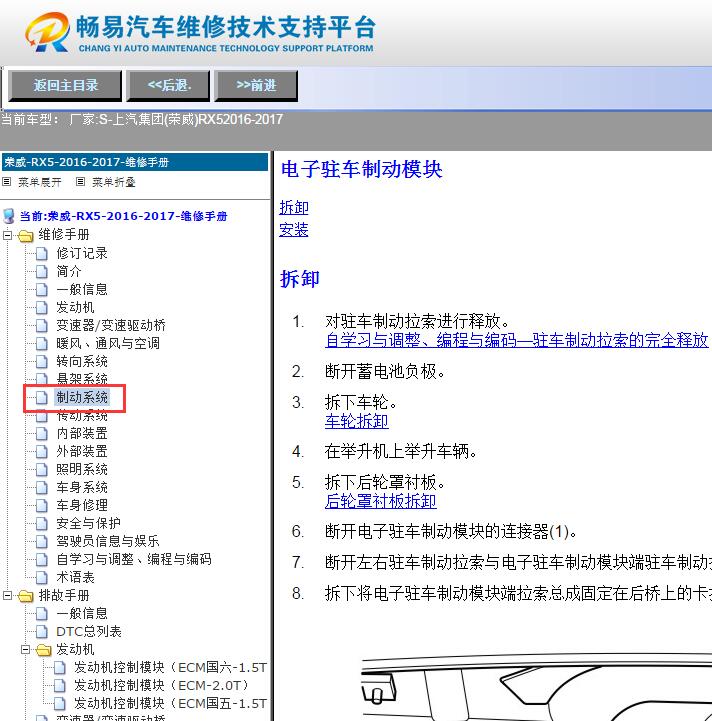Jump to the 安装 section link
The height and width of the screenshot is (721, 712).
click(294, 229)
